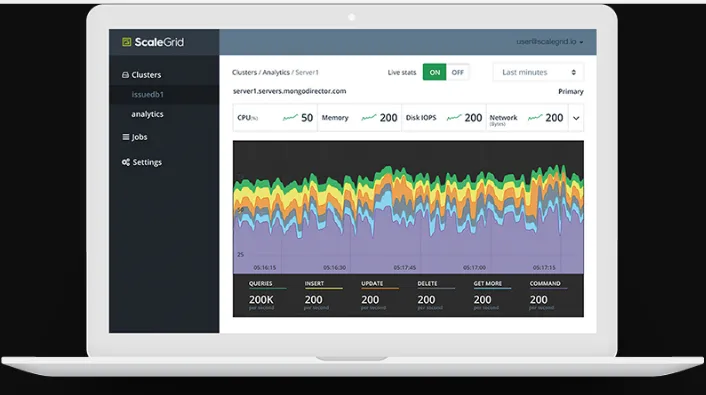Click the Disk IOPS sparkline icon
Screen dimensions: 706x395
click(454, 118)
